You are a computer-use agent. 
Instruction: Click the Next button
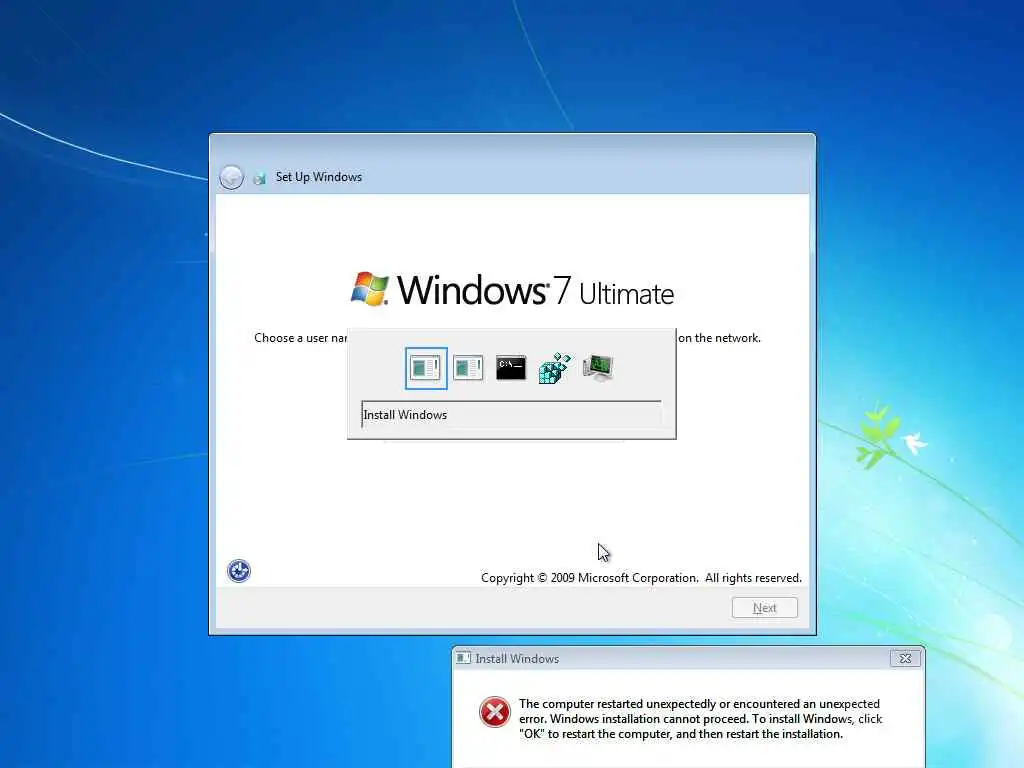[x=765, y=608]
